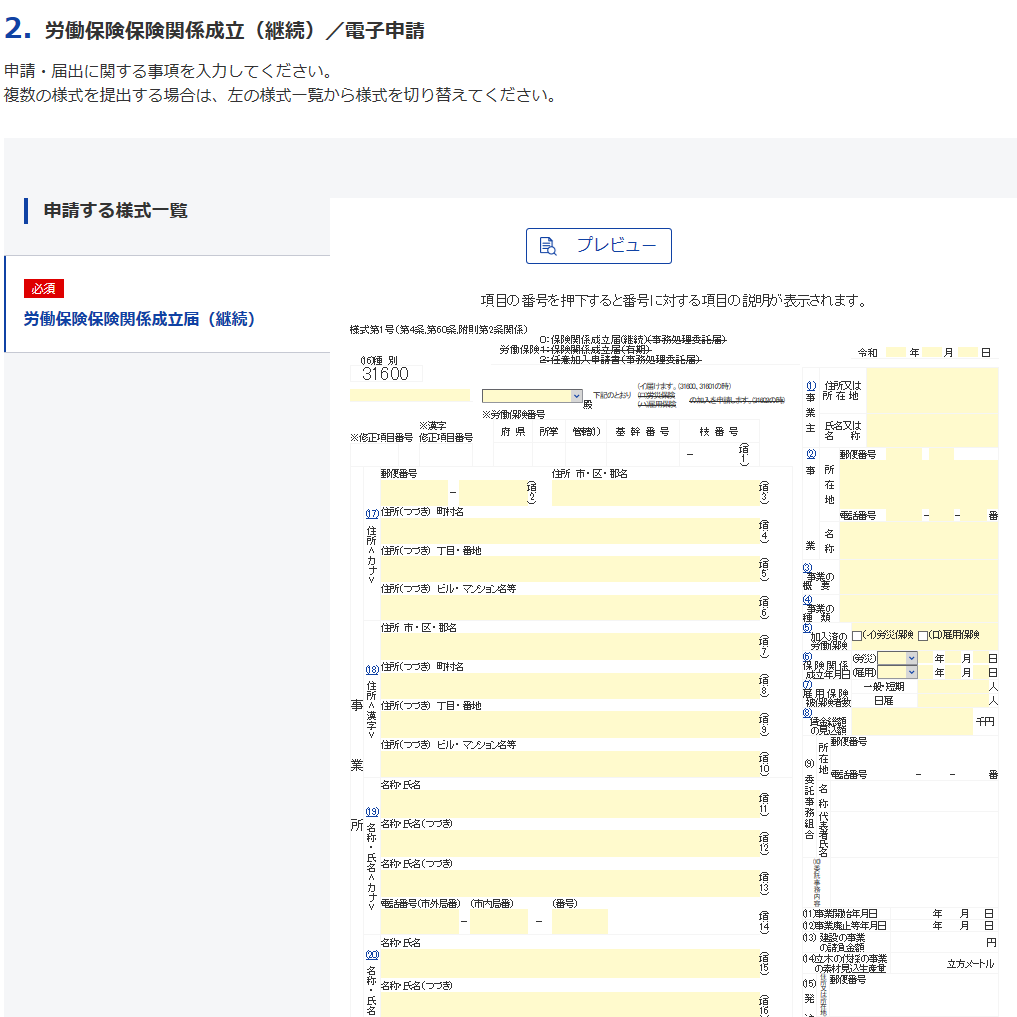The height and width of the screenshot is (1017, 1017).
Task: Click the preview document magnifier icon
Action: [548, 246]
